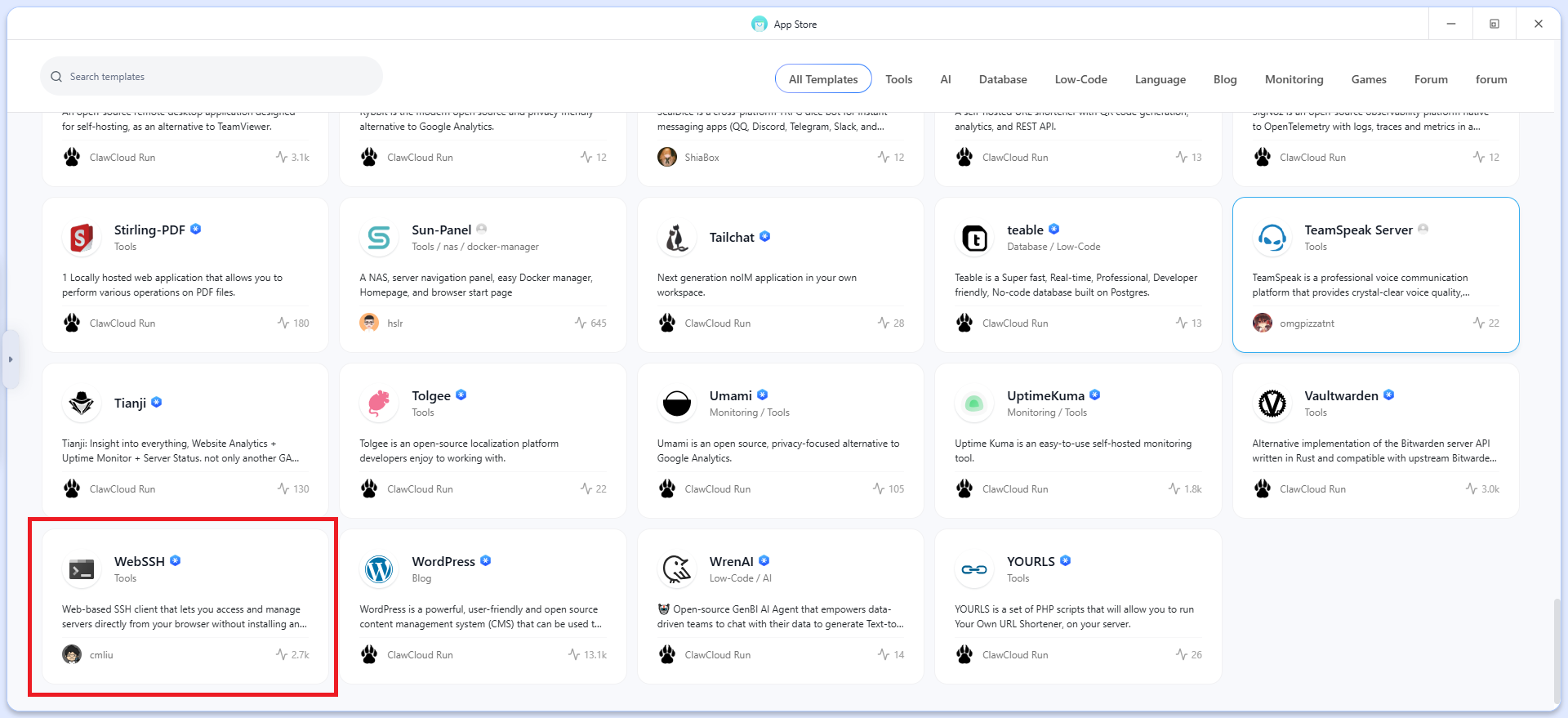Click the omgpizzatnt author avatar
Image resolution: width=1568 pixels, height=718 pixels.
pyautogui.click(x=1263, y=323)
